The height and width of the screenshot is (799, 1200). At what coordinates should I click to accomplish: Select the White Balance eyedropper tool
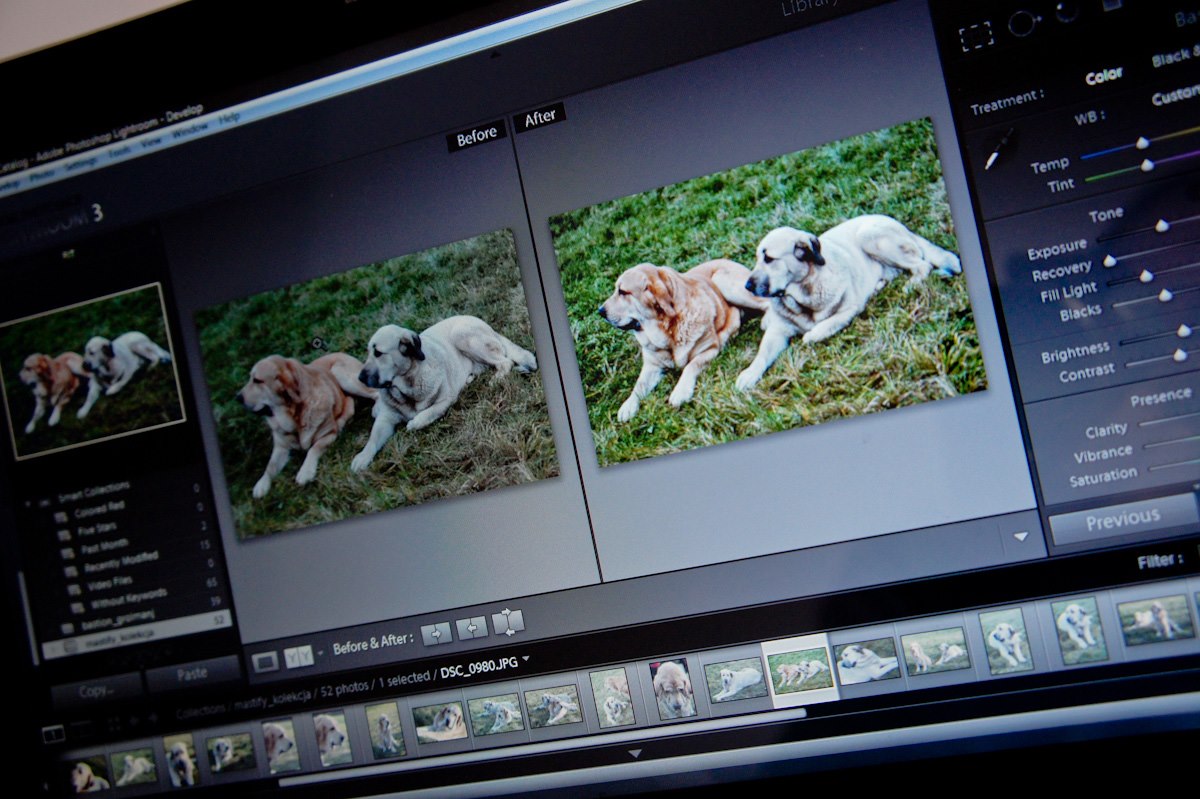[x=998, y=148]
